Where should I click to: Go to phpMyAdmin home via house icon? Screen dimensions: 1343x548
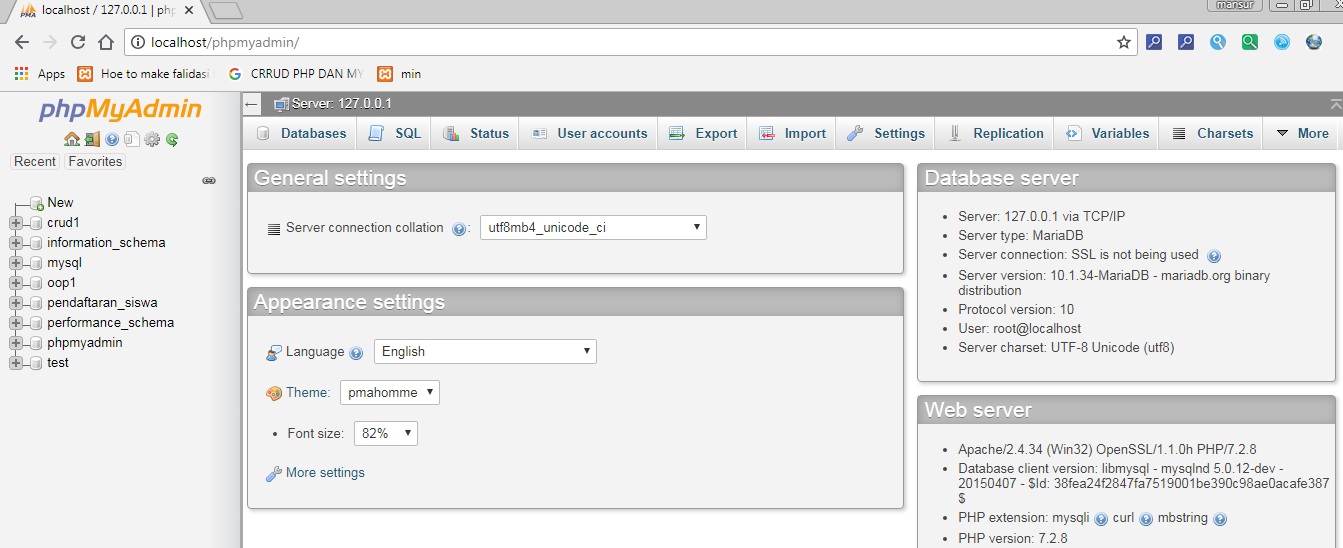[71, 140]
